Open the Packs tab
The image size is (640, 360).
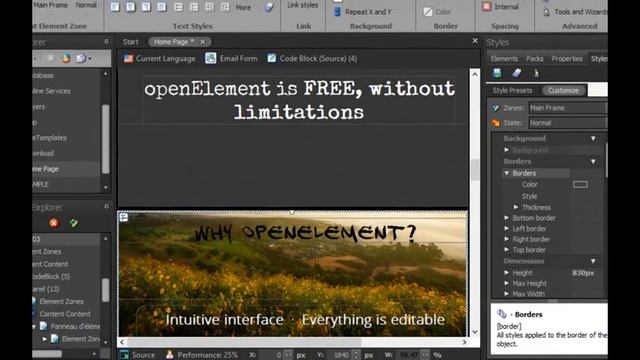[x=535, y=59]
